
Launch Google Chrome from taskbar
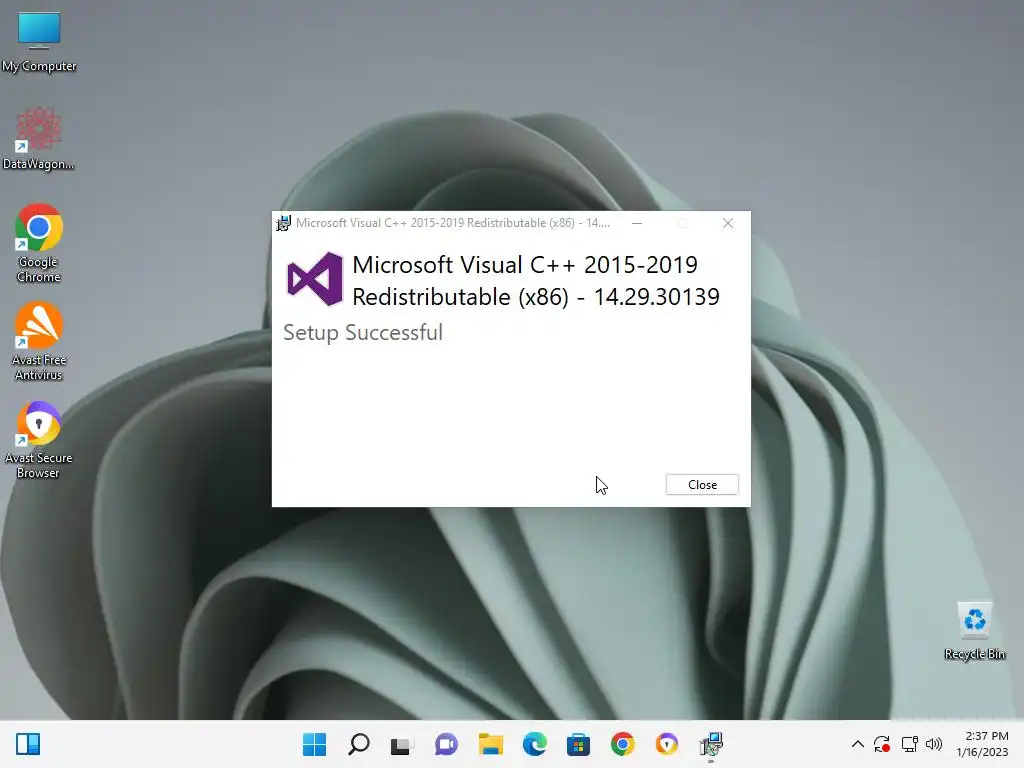622,744
